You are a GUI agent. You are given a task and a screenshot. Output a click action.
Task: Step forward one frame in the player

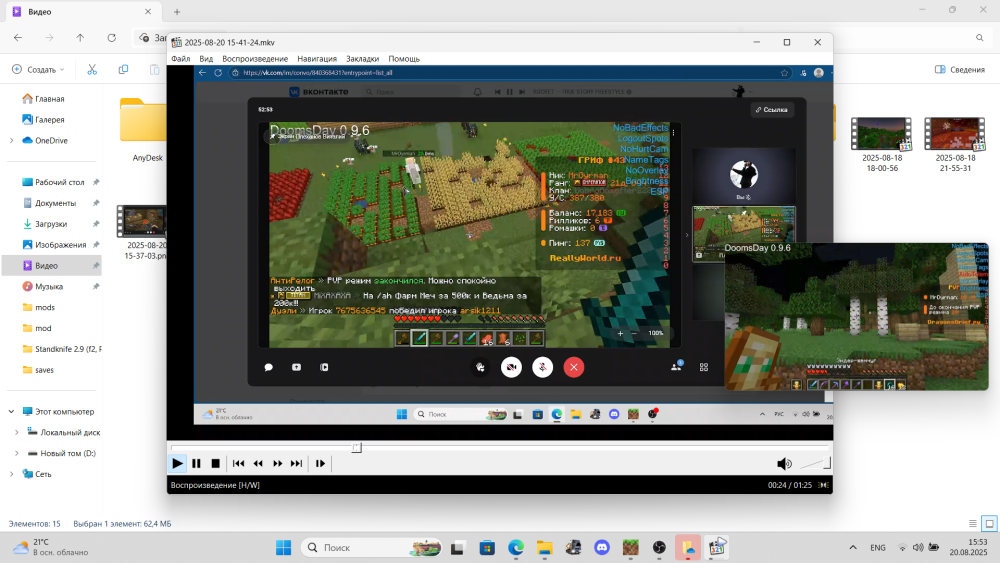coord(320,464)
